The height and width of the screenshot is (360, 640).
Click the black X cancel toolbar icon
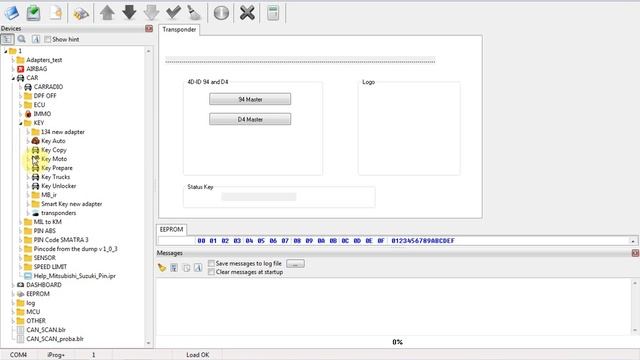[x=247, y=13]
